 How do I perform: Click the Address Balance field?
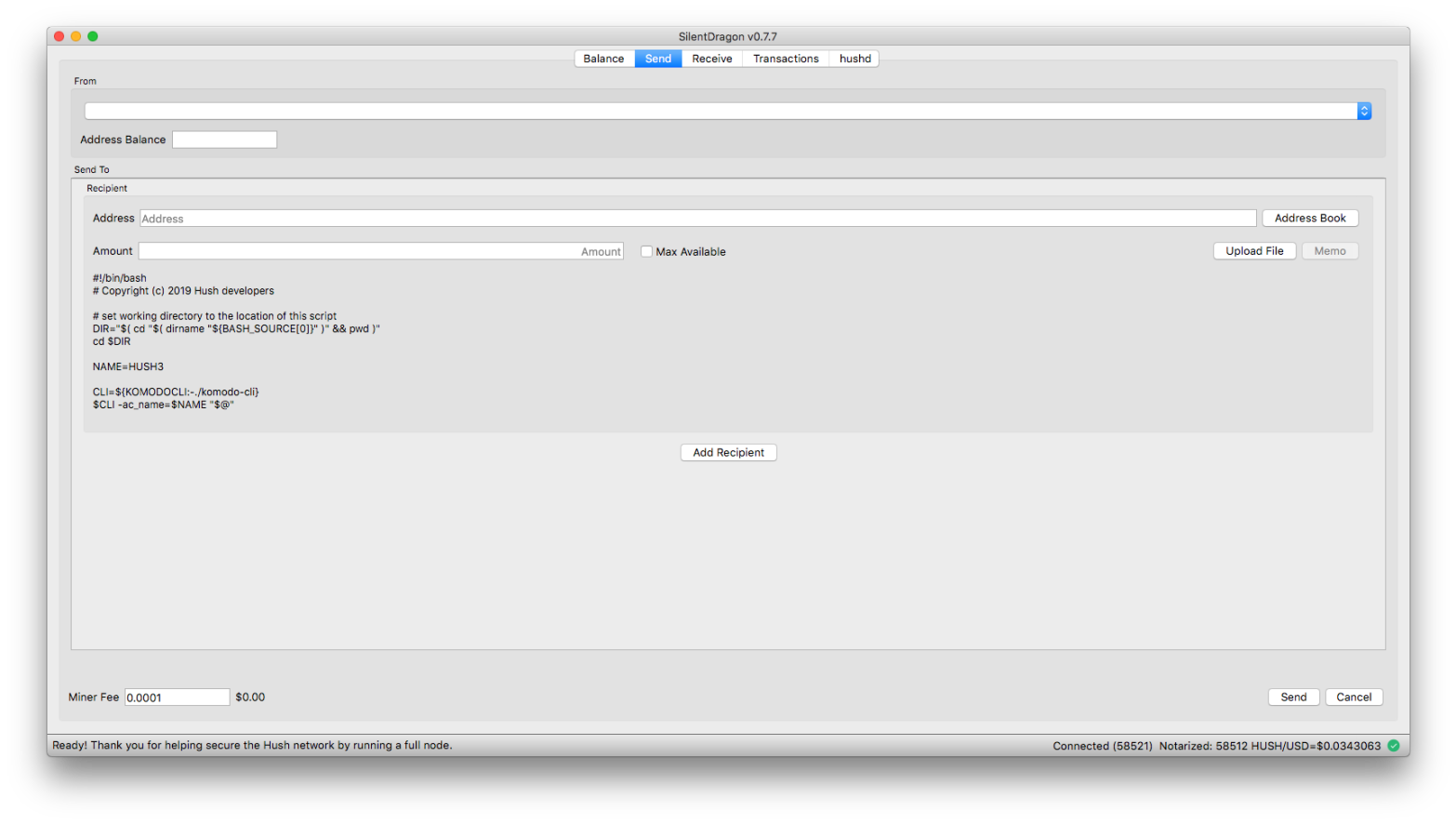(224, 140)
